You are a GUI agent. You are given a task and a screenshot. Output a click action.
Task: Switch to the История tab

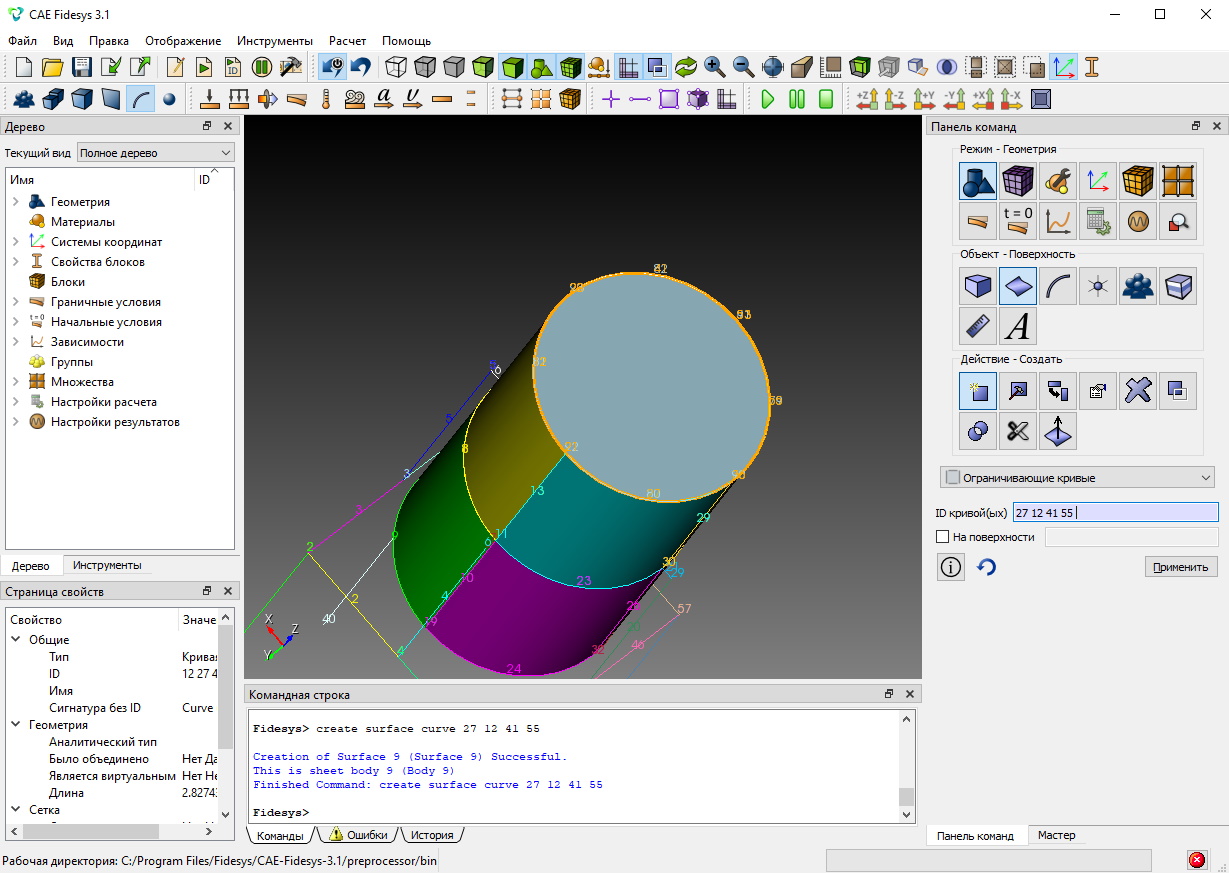(x=432, y=835)
